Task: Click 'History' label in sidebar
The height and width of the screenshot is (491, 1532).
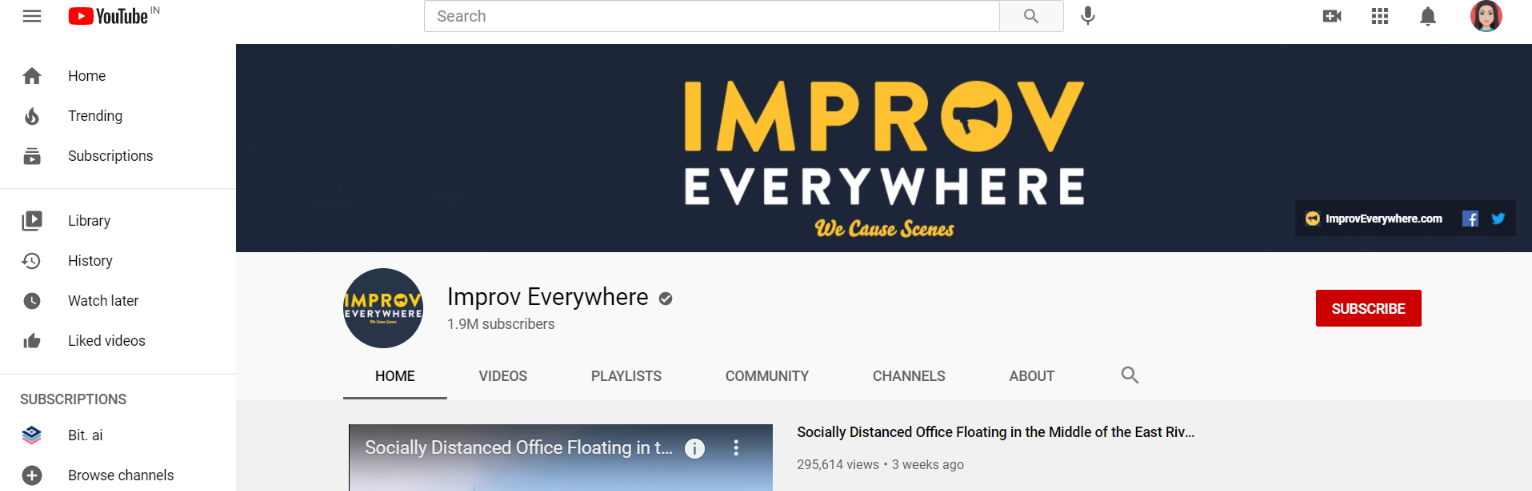Action: tap(90, 261)
